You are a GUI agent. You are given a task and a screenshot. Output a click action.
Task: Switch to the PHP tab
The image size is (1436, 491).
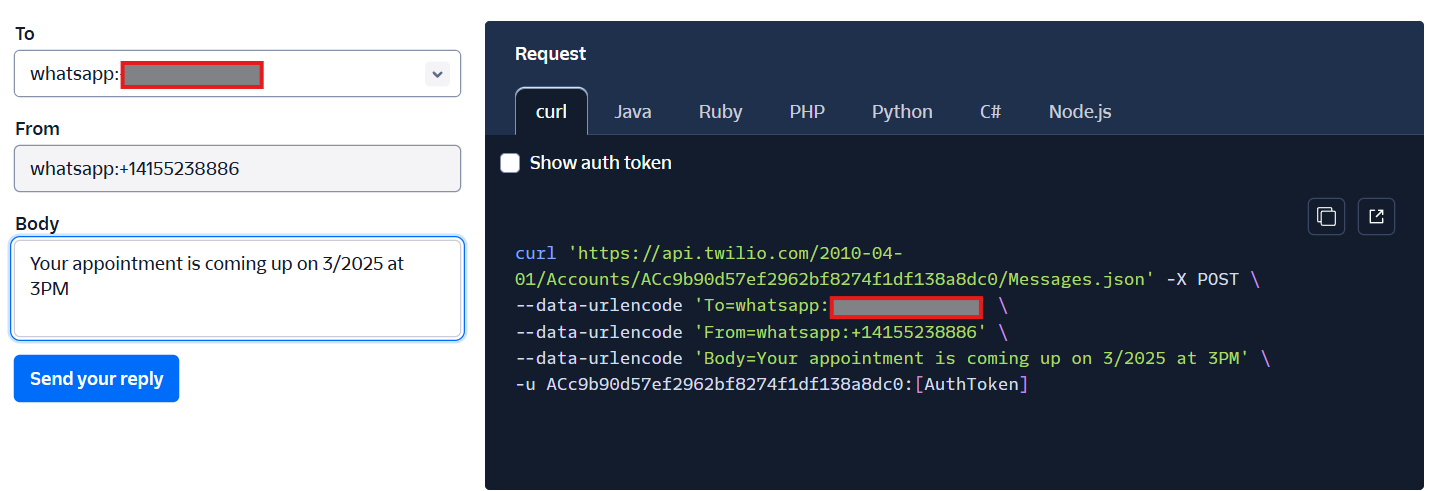tap(807, 111)
